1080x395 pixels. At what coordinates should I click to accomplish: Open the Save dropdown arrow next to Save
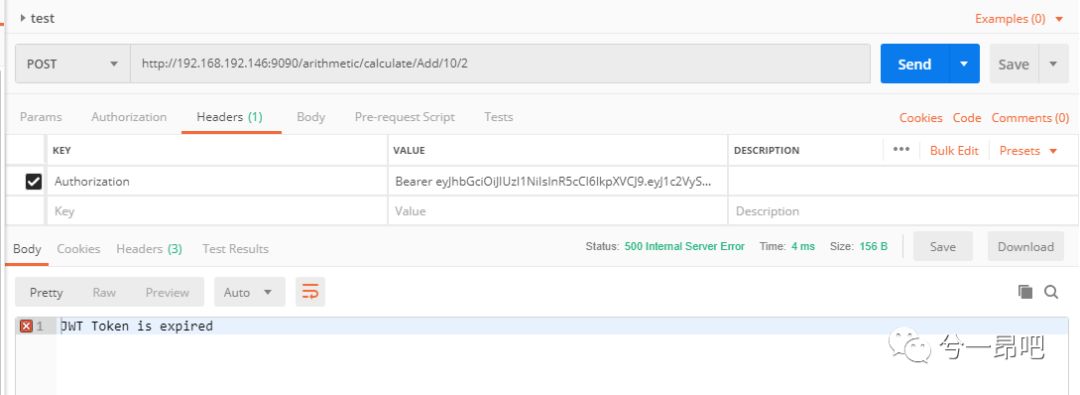pyautogui.click(x=1054, y=64)
